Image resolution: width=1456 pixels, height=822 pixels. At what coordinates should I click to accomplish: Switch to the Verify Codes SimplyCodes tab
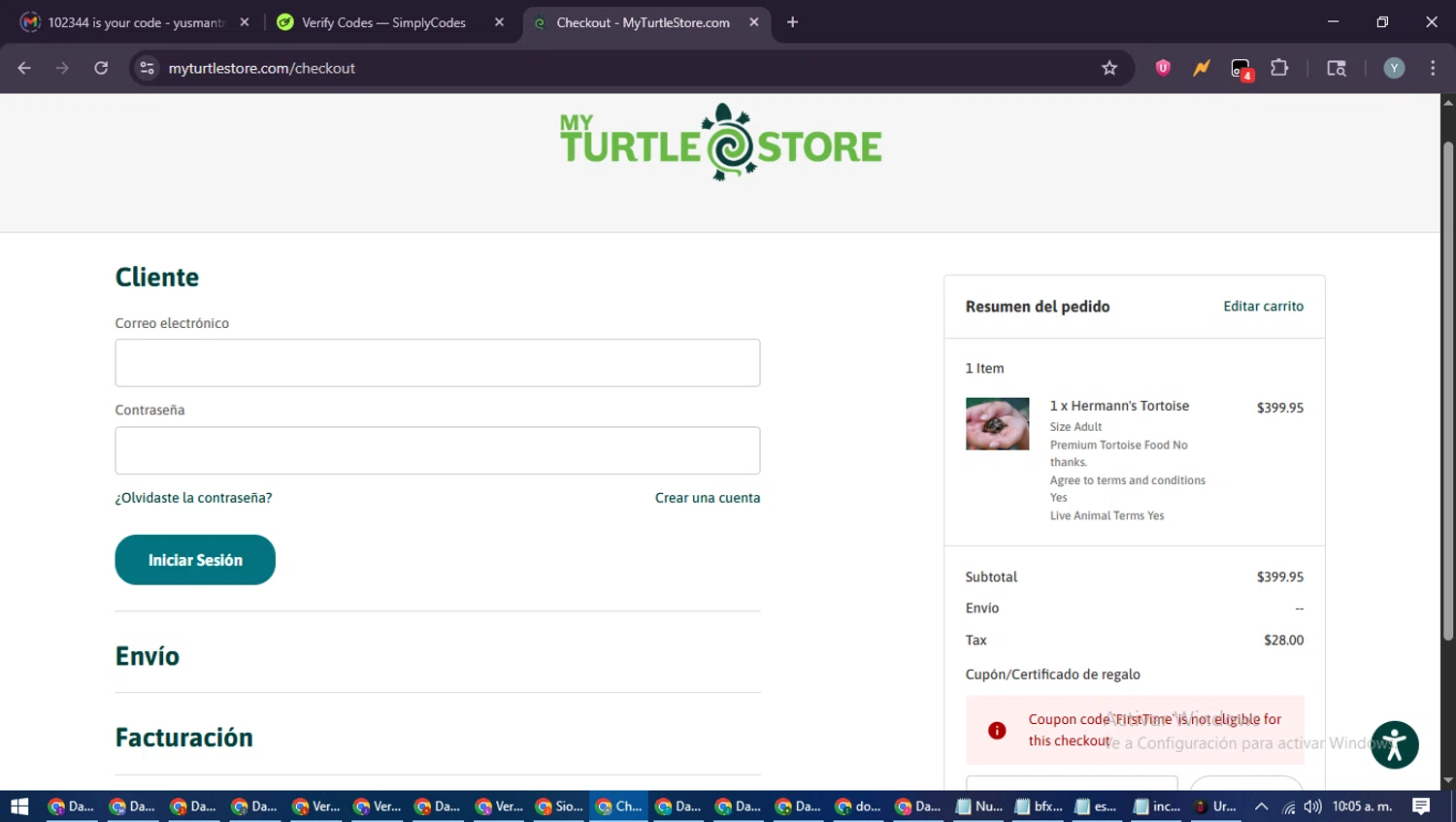pyautogui.click(x=383, y=22)
